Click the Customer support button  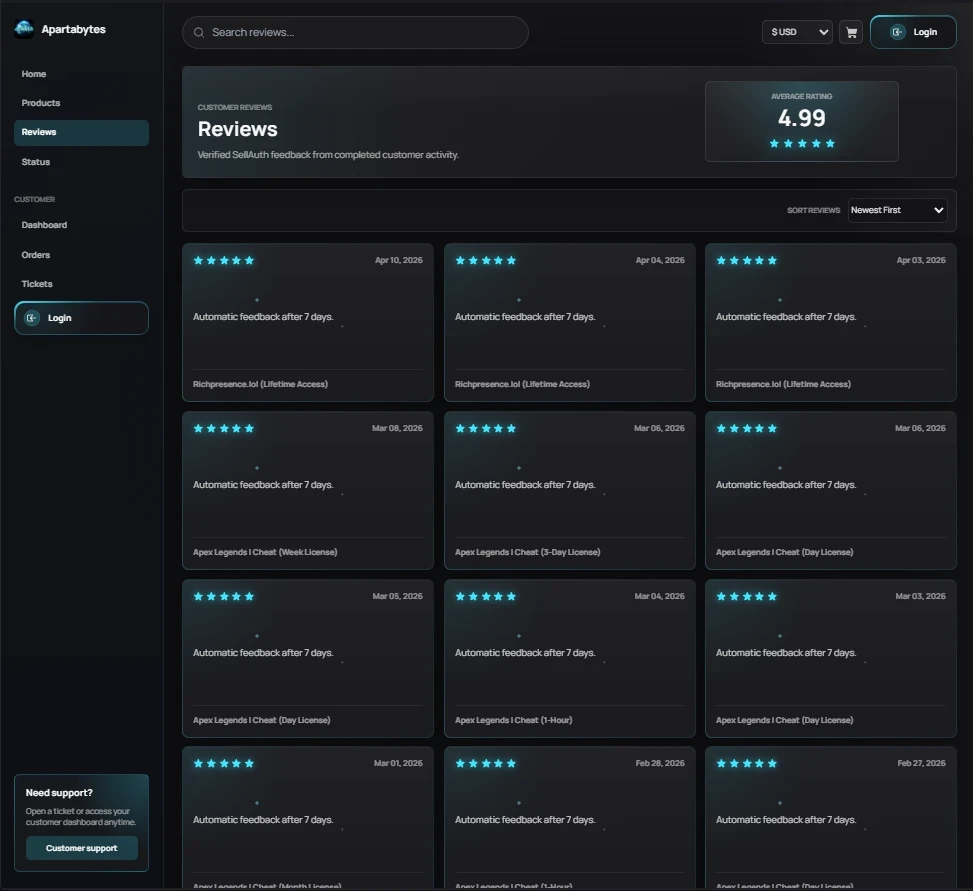82,848
